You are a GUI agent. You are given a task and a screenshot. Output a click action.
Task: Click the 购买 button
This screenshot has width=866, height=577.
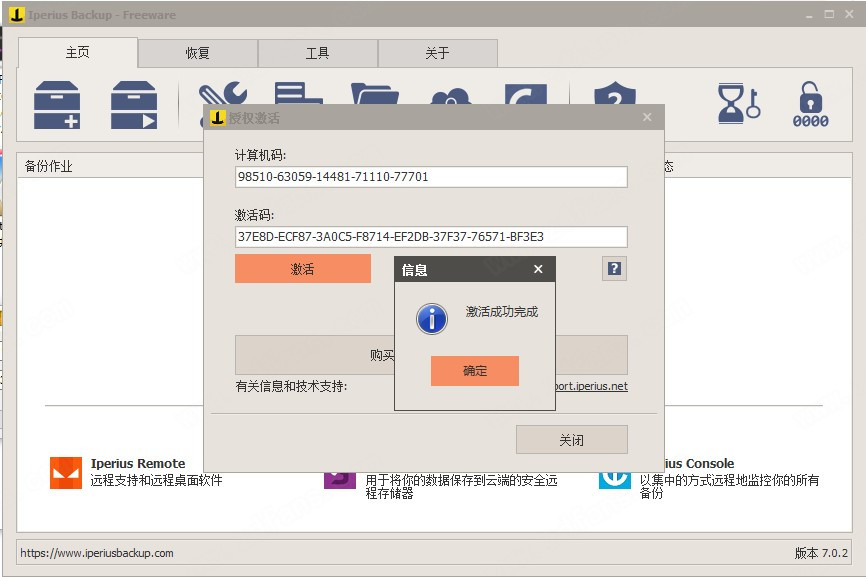(x=315, y=355)
